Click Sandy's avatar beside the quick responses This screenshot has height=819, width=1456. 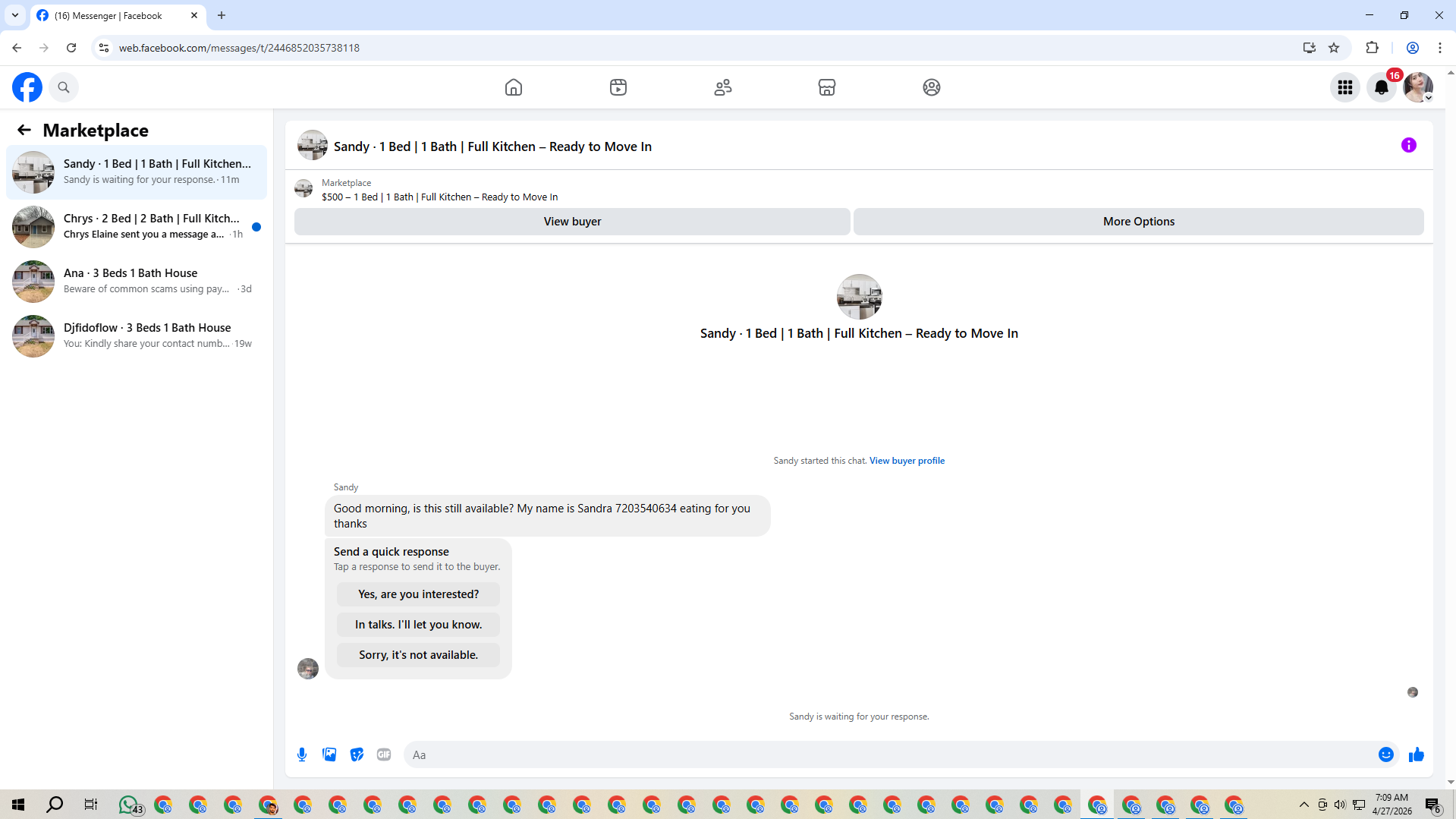point(308,669)
